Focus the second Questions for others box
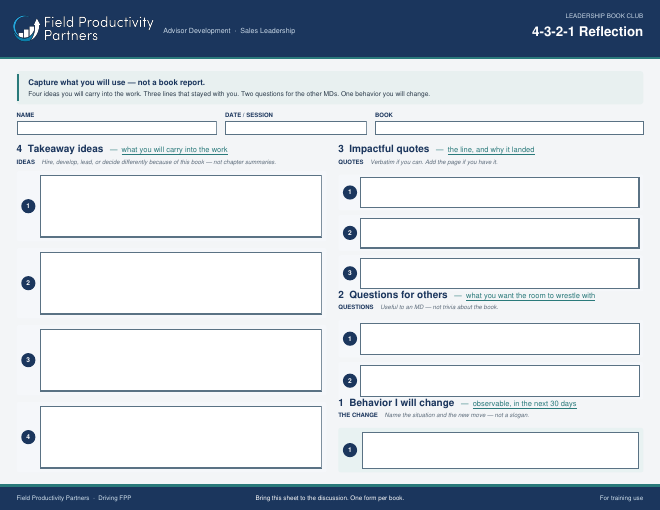 (500, 381)
